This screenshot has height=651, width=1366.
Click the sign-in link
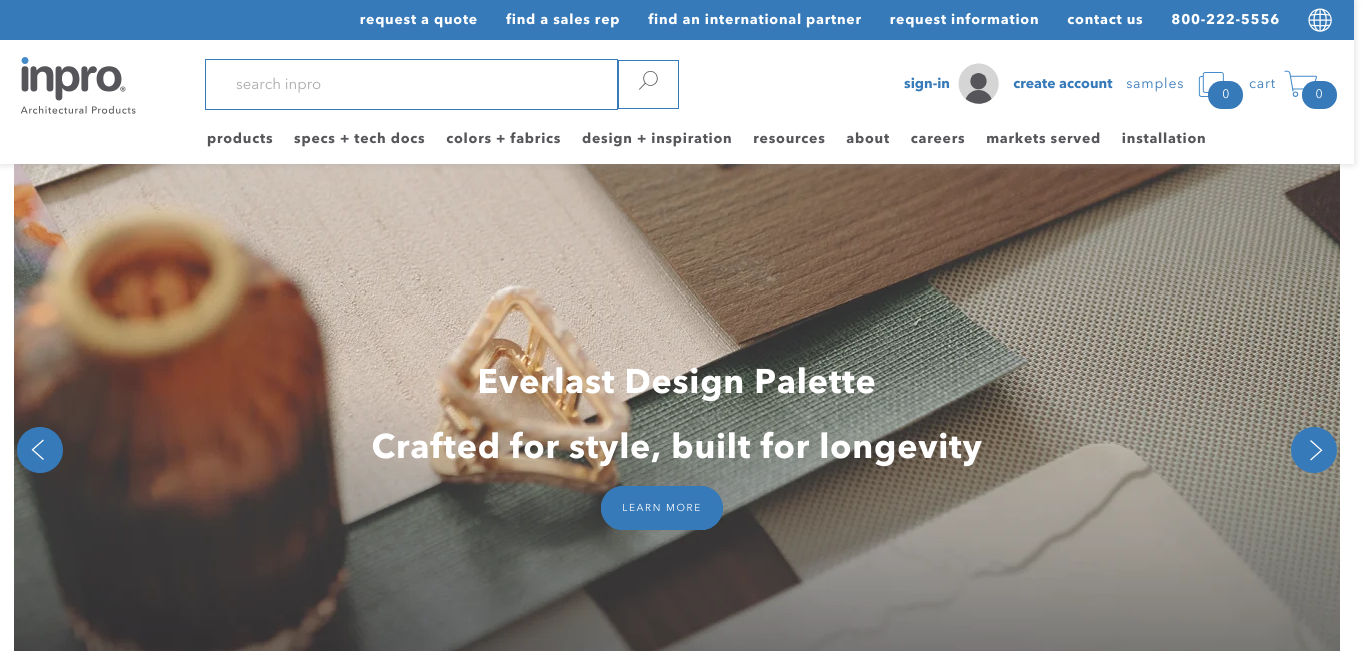point(927,84)
